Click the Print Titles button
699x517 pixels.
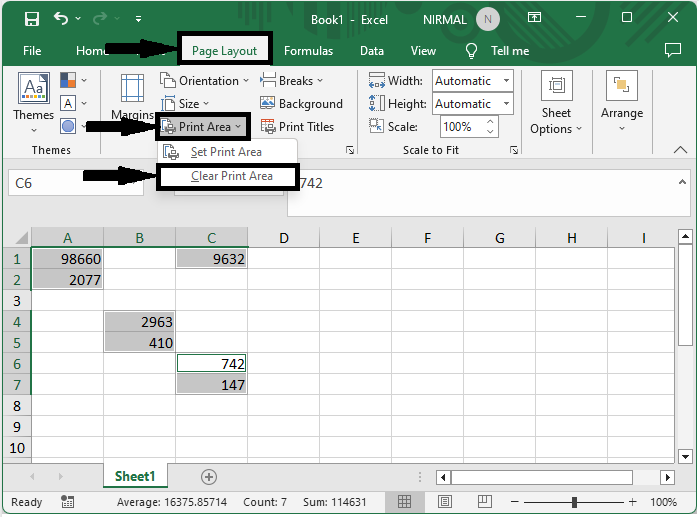297,127
